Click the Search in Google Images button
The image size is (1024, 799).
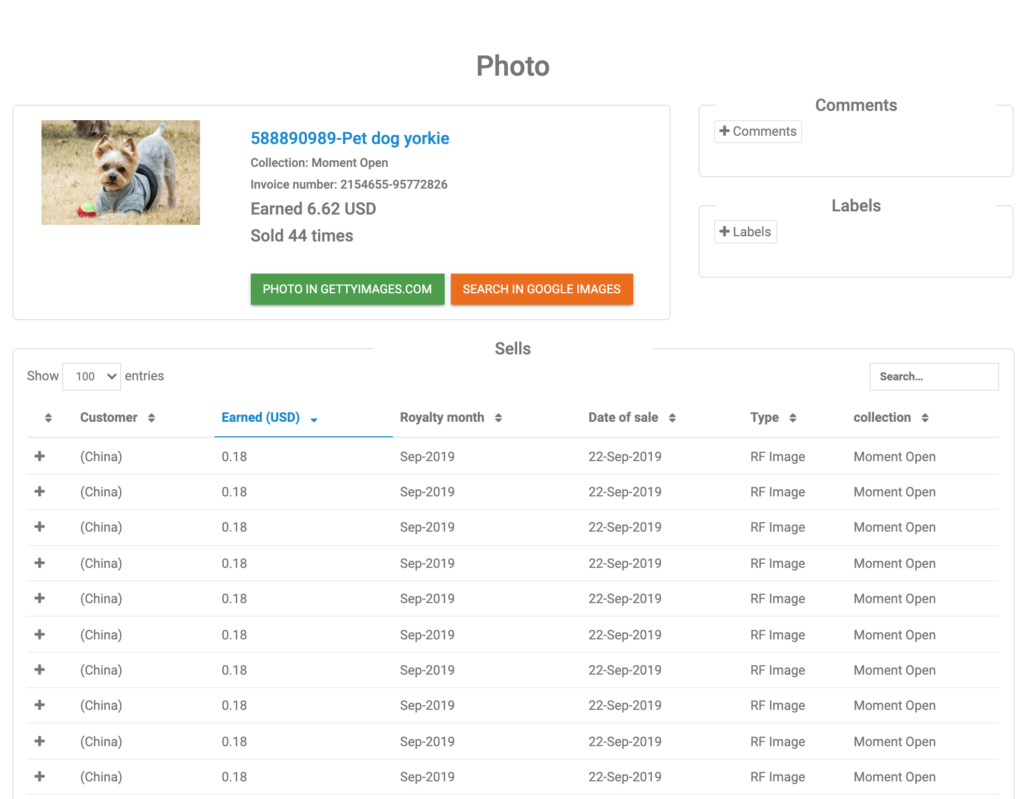point(541,289)
